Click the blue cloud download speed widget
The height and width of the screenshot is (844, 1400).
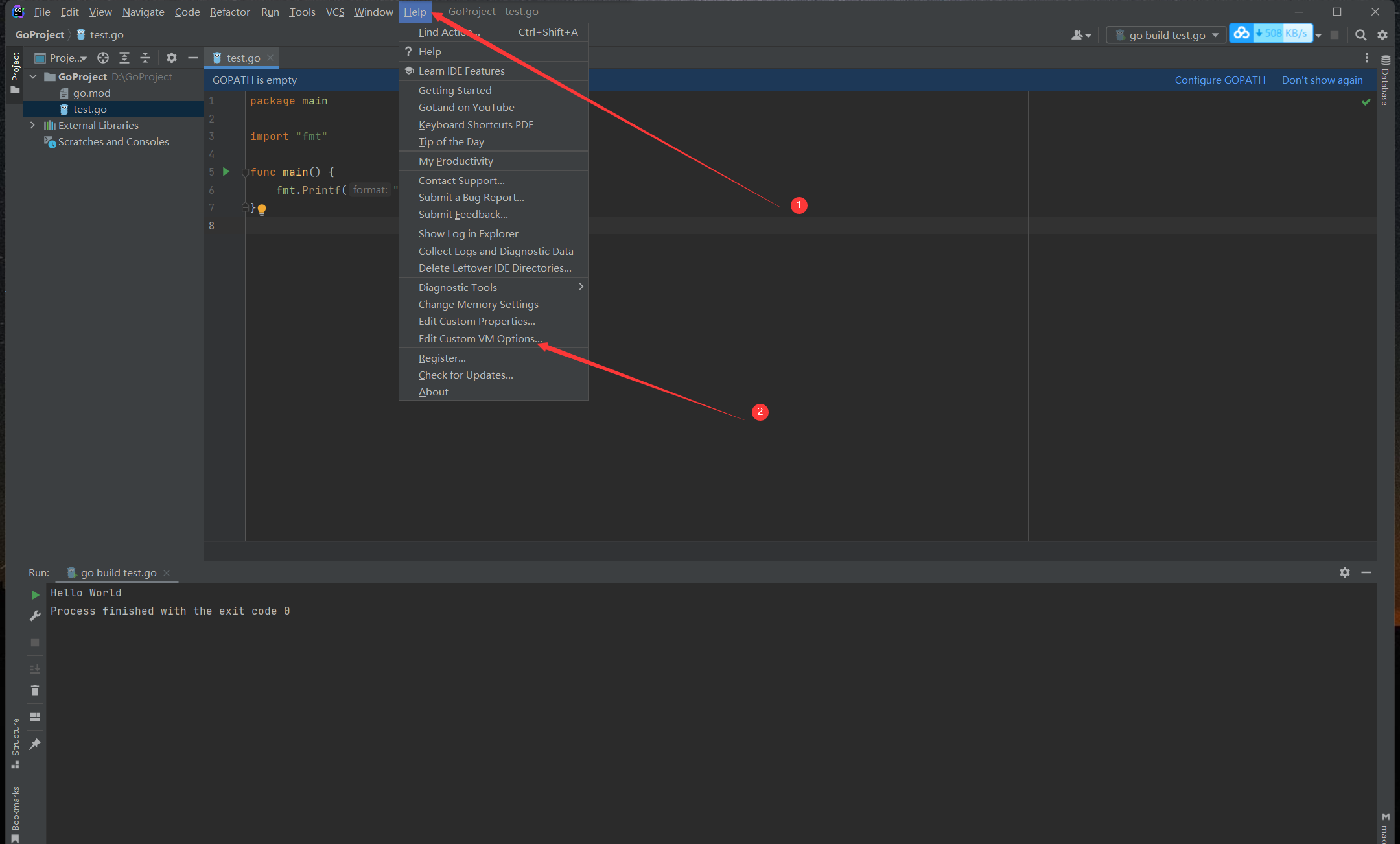click(x=1271, y=33)
